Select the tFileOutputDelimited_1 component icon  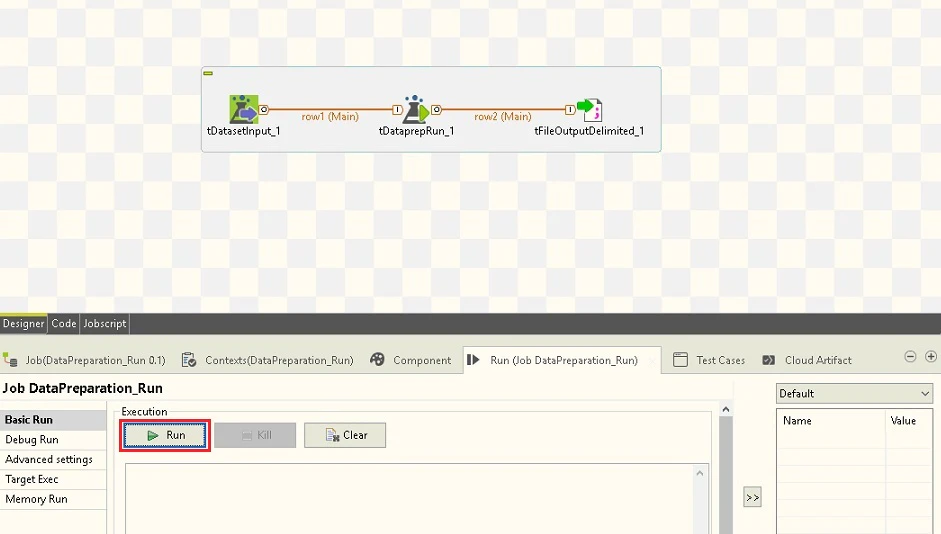pyautogui.click(x=589, y=110)
